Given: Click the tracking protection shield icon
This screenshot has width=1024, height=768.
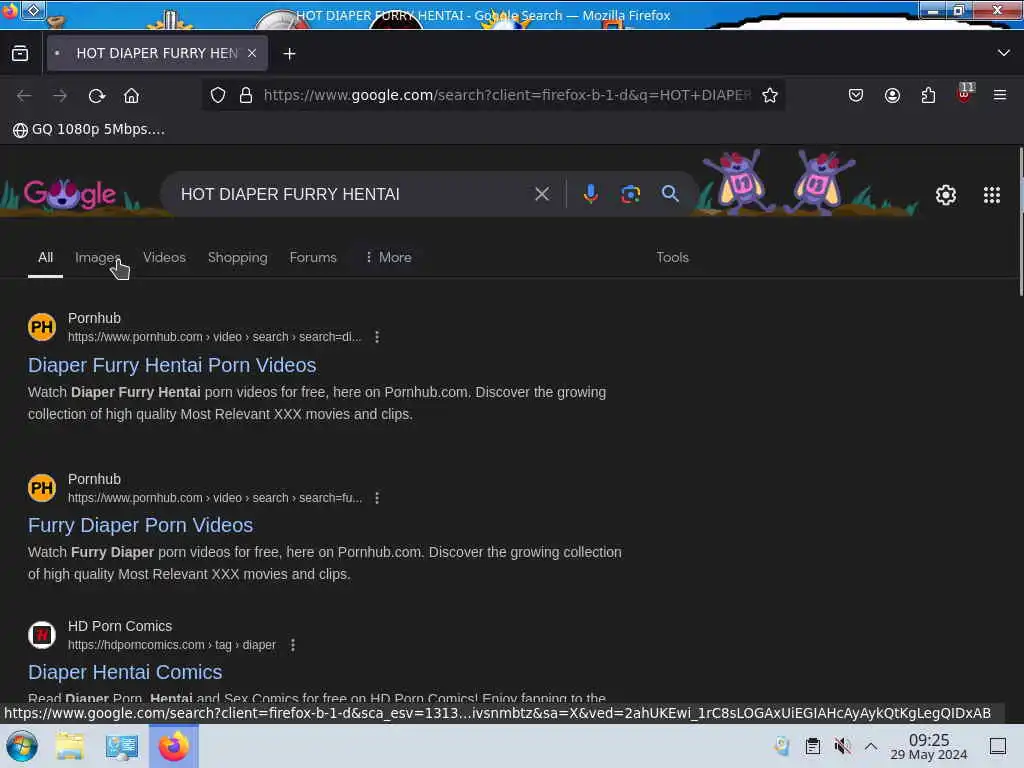Looking at the screenshot, I should coord(218,95).
